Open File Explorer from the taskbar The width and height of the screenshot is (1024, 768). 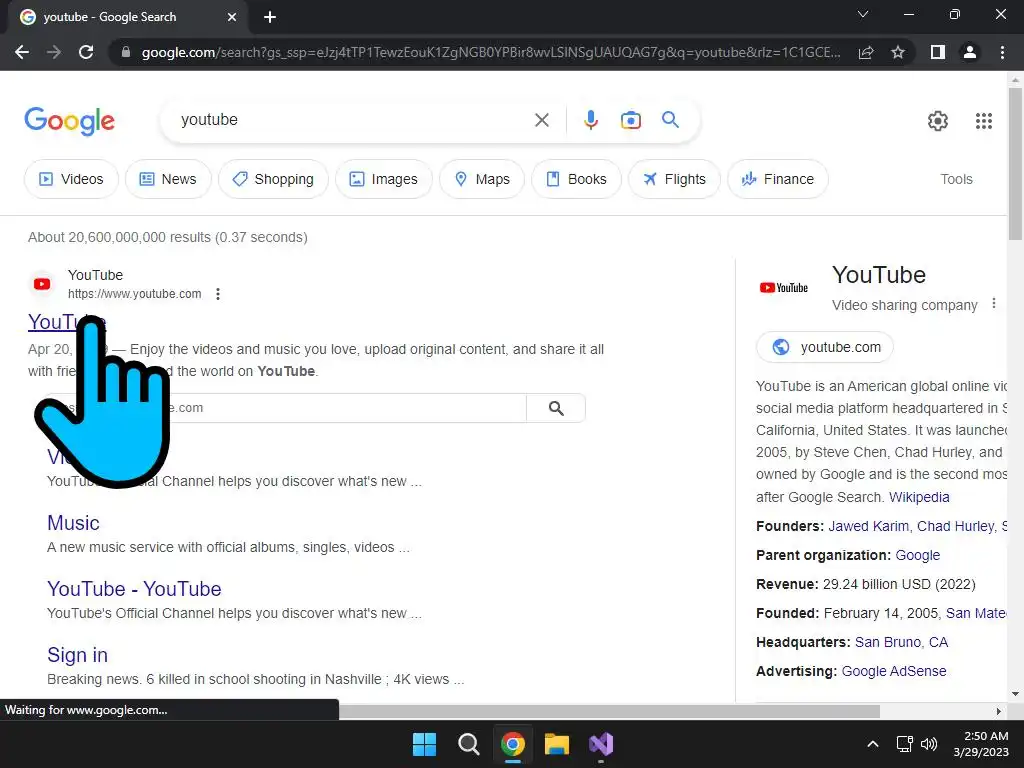tap(557, 744)
